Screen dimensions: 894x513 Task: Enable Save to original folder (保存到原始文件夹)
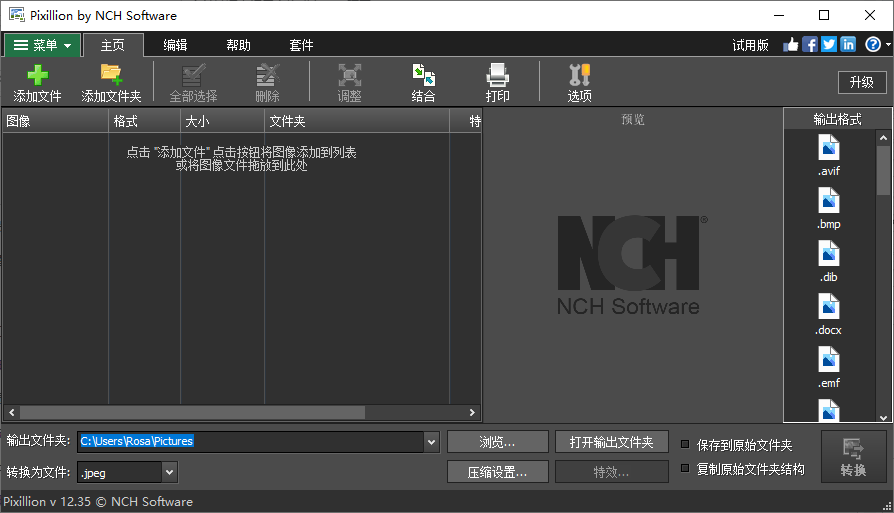tap(685, 444)
